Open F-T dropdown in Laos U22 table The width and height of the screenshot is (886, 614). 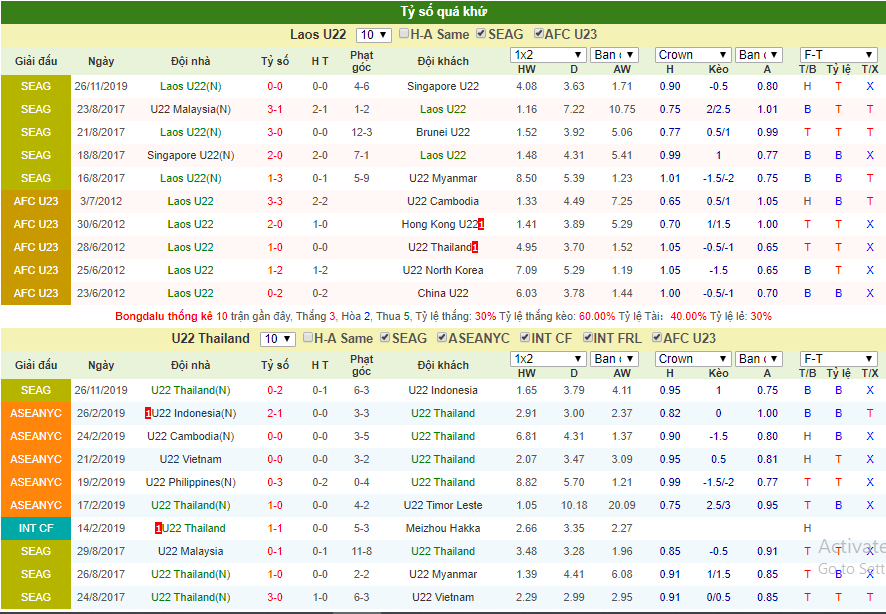tap(839, 55)
